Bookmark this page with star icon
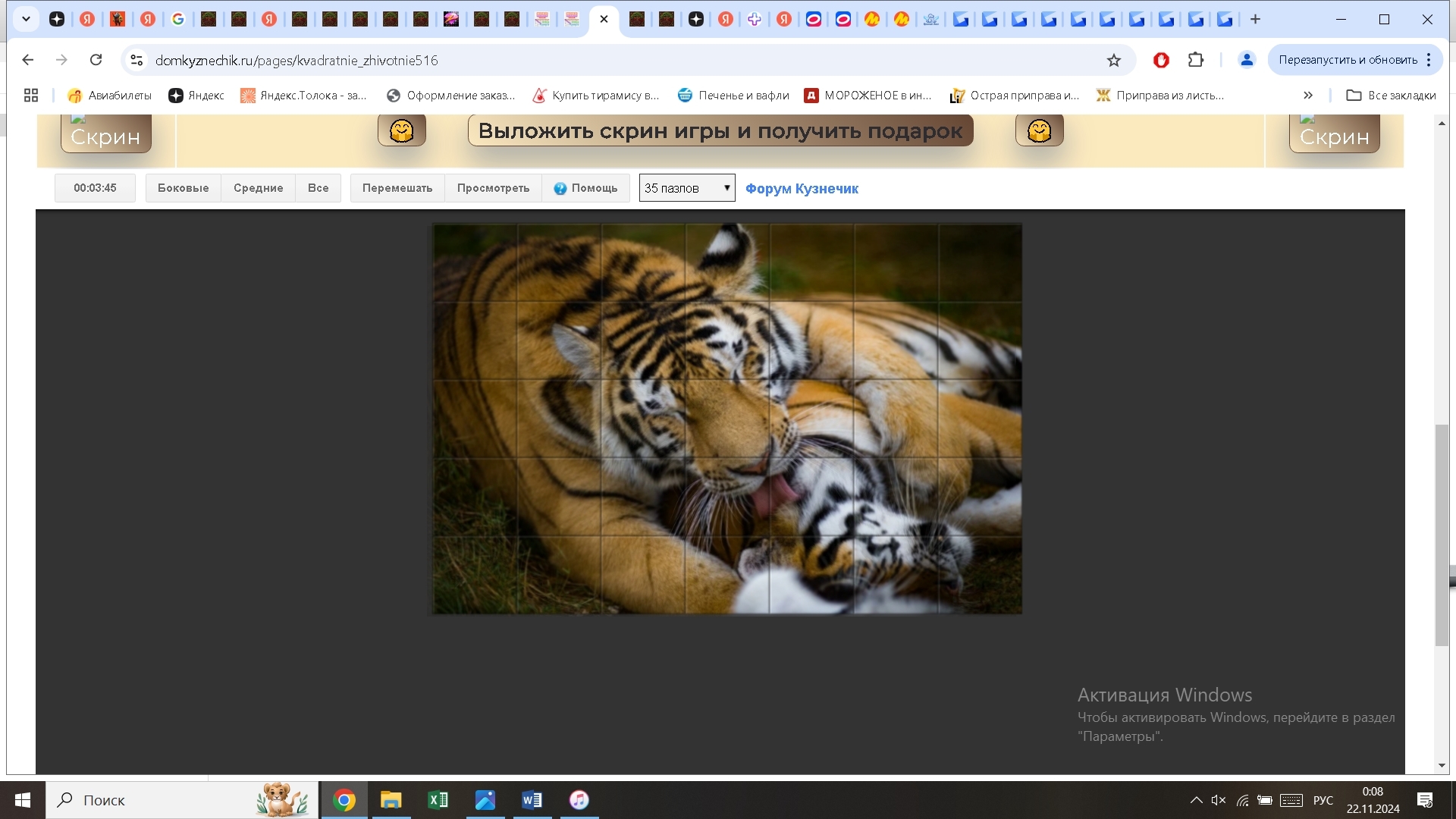Screen dimensions: 1456x819 click(x=1113, y=60)
